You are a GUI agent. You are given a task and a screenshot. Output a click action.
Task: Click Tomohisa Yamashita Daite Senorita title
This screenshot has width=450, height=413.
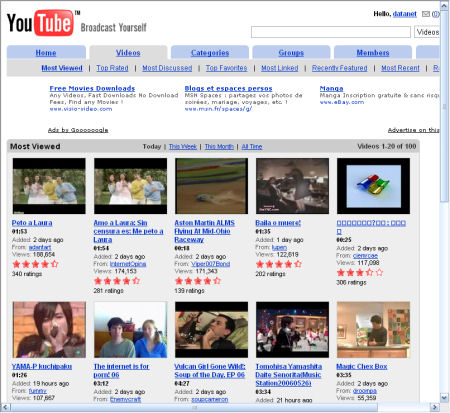click(x=289, y=375)
